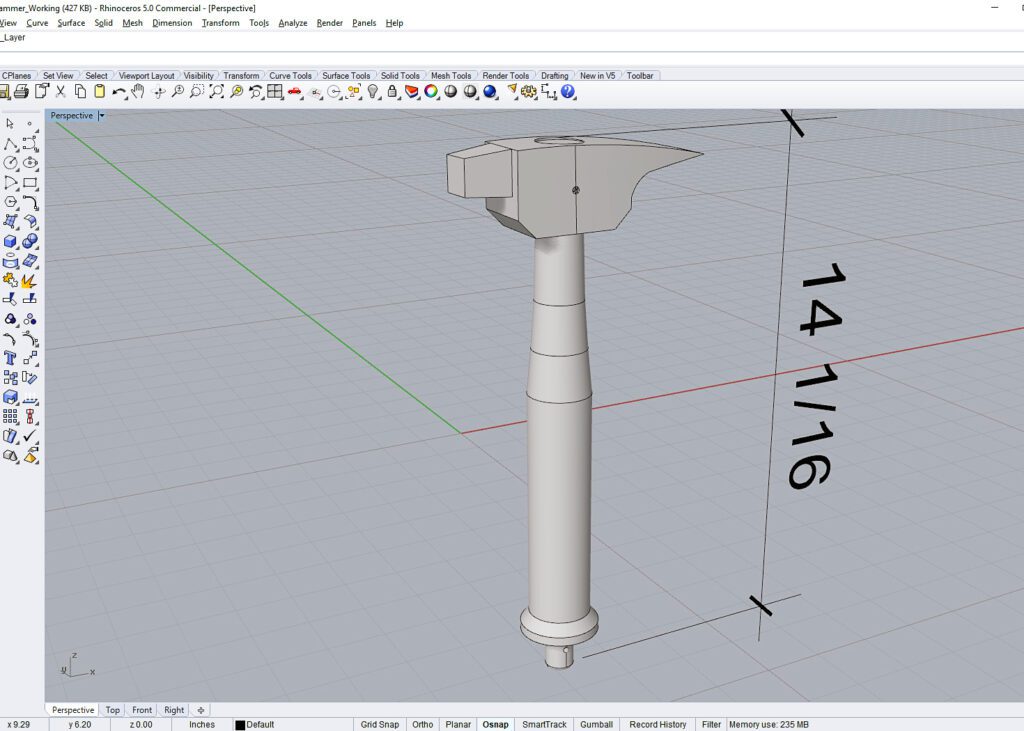The height and width of the screenshot is (731, 1024).
Task: Select the Text object tool
Action: [10, 358]
